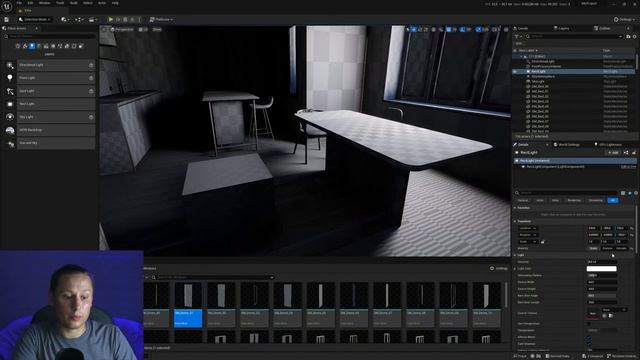Open the quick add content dropdown

click(64, 19)
